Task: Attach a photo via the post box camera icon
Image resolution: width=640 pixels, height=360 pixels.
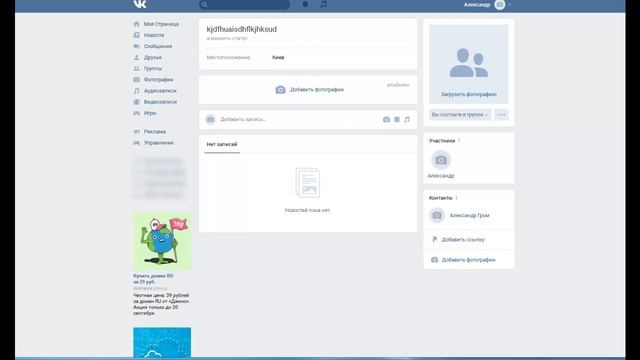Action: tap(386, 120)
